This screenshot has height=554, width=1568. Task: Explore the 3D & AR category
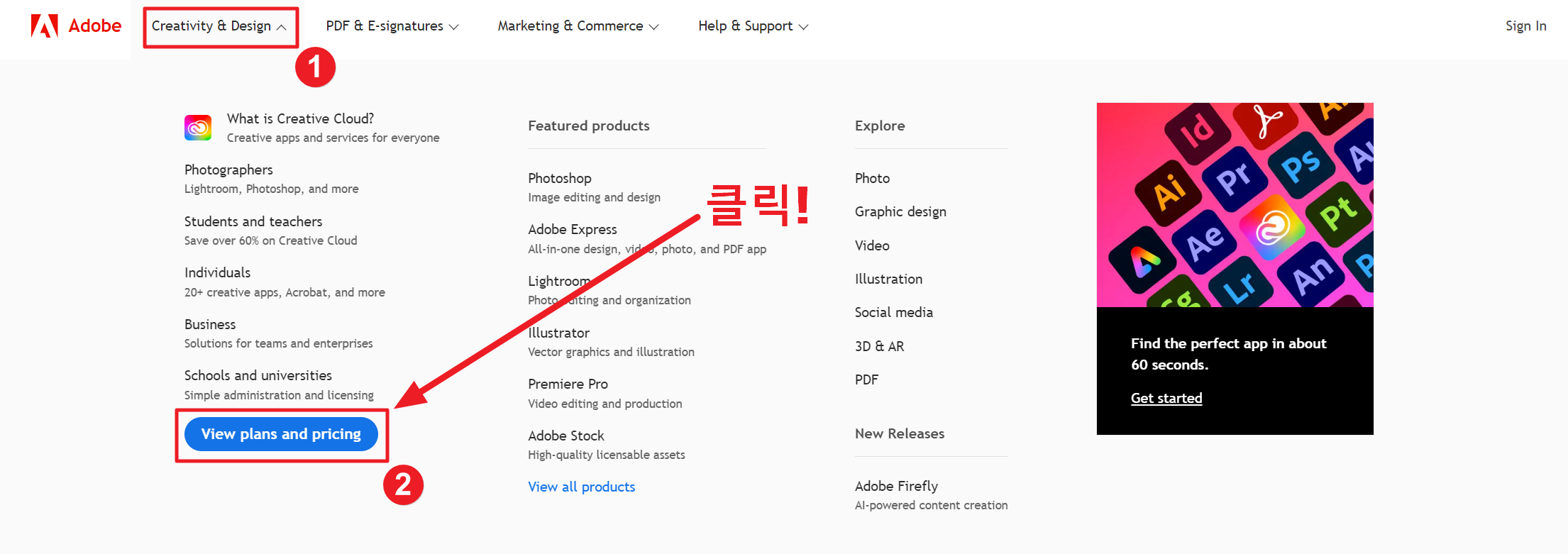[879, 346]
